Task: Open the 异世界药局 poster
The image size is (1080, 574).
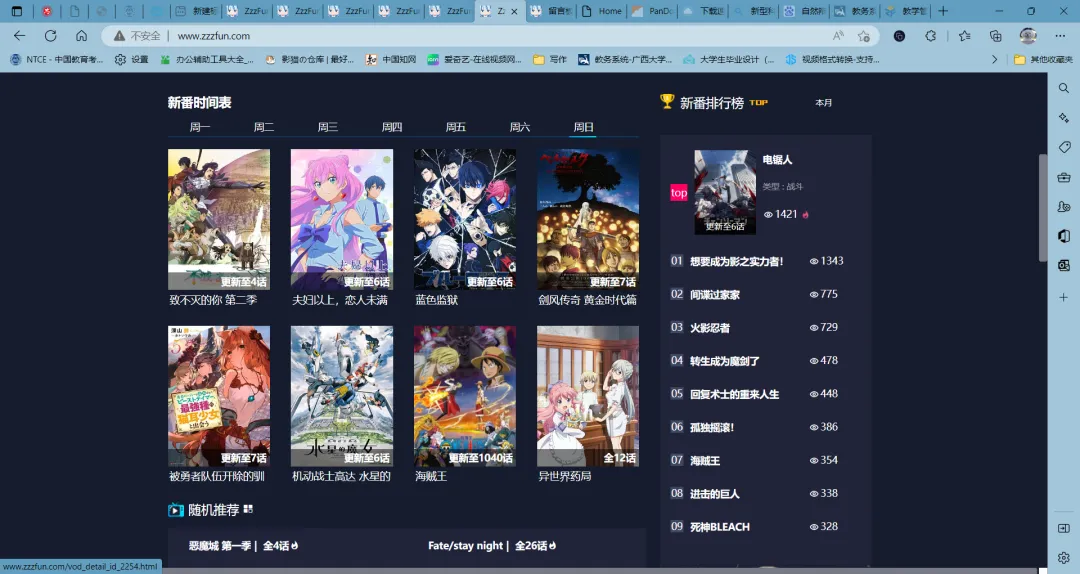Action: click(588, 396)
